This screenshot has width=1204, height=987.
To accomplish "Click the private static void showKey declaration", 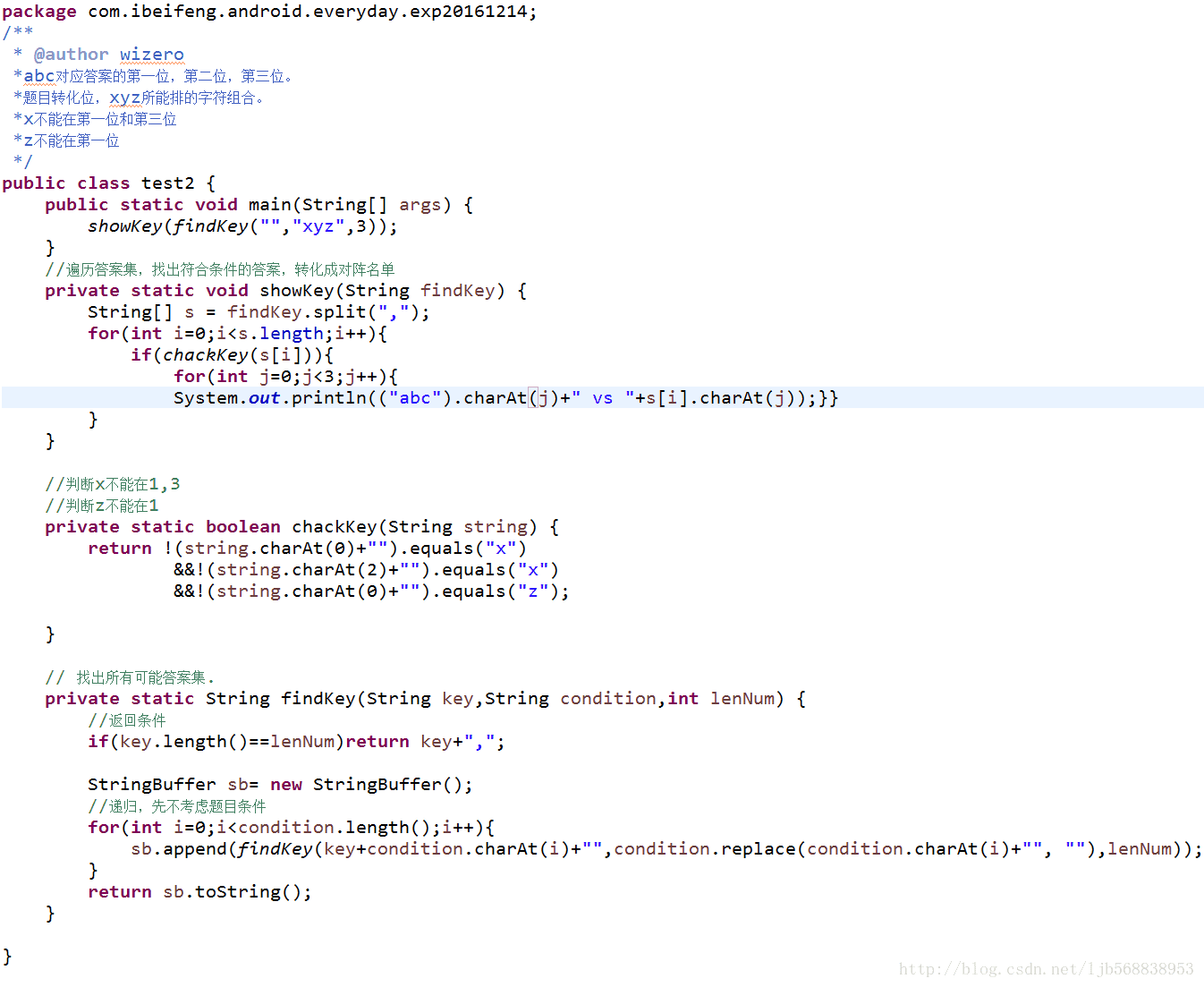I will [x=286, y=291].
